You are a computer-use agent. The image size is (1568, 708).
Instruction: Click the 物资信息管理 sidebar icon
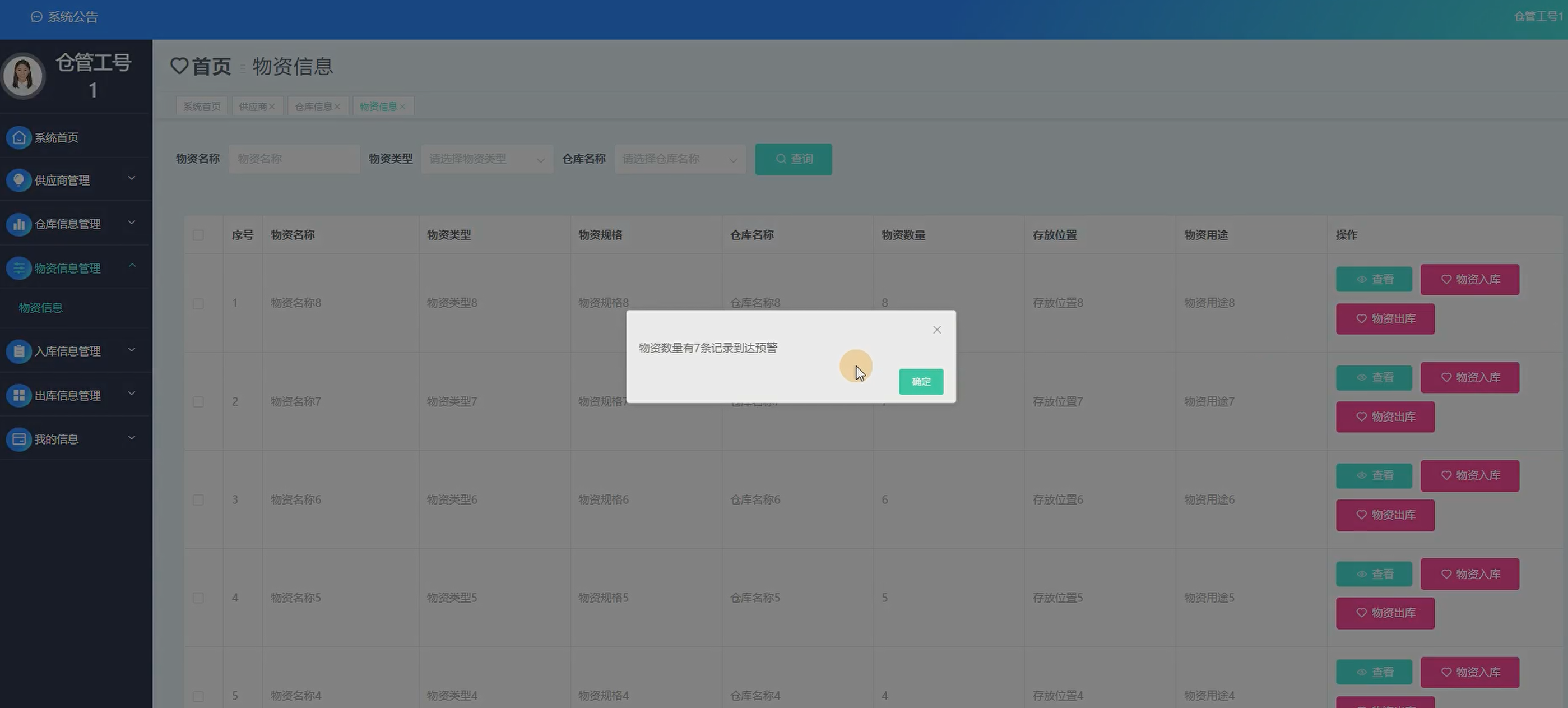19,268
